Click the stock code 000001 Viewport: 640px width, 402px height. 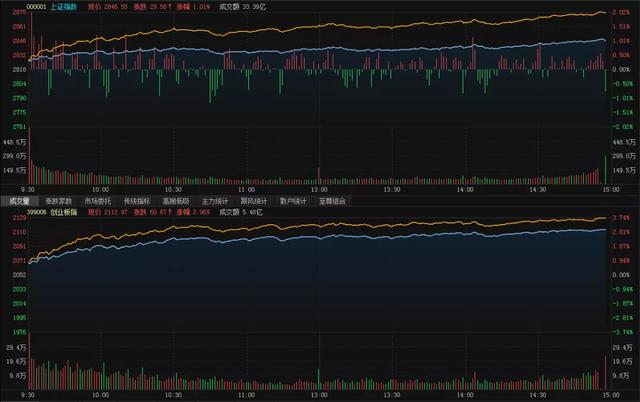[37, 7]
